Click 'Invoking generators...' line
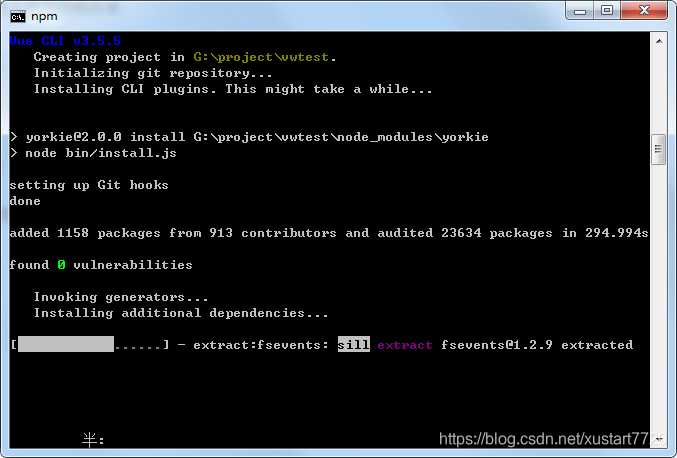Image resolution: width=677 pixels, height=458 pixels. (121, 297)
